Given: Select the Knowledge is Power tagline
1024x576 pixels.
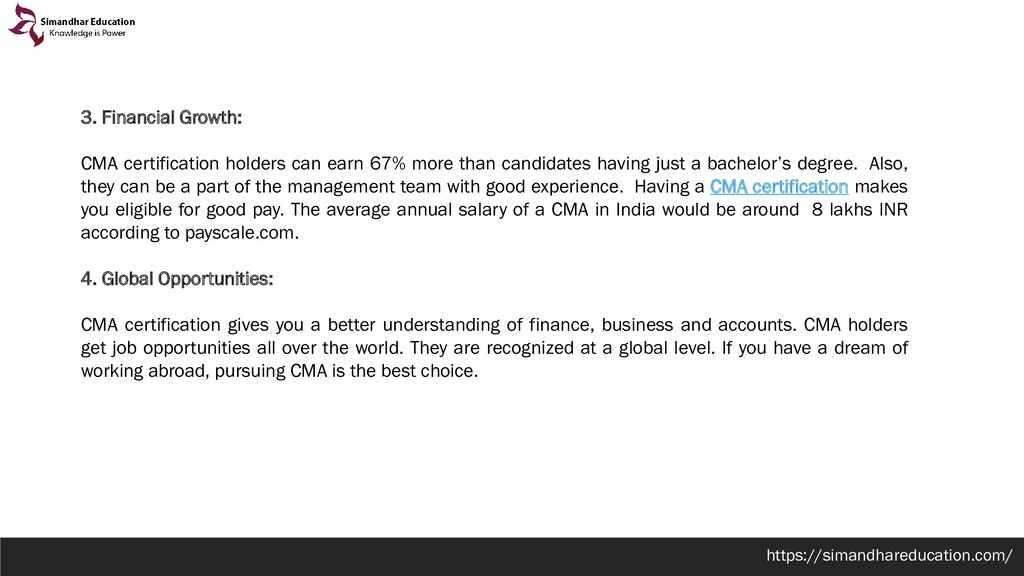Looking at the screenshot, I should (x=88, y=33).
